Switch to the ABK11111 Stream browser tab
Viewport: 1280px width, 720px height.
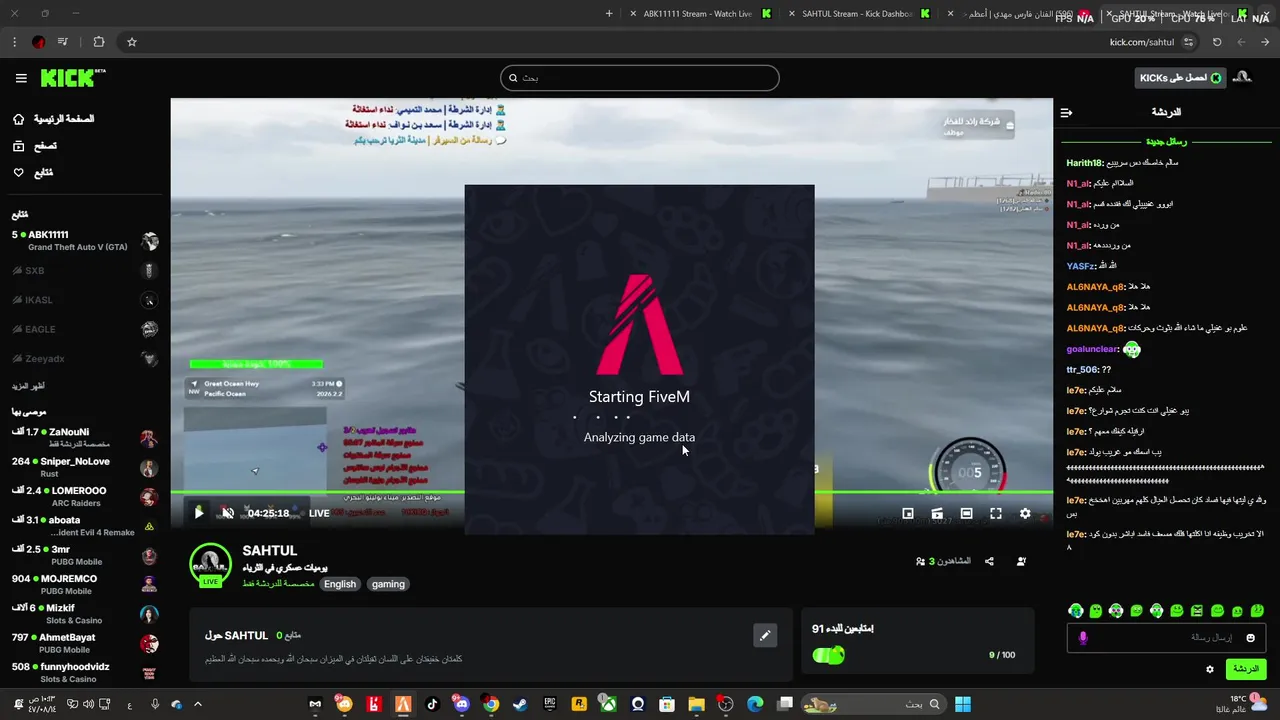pyautogui.click(x=698, y=14)
